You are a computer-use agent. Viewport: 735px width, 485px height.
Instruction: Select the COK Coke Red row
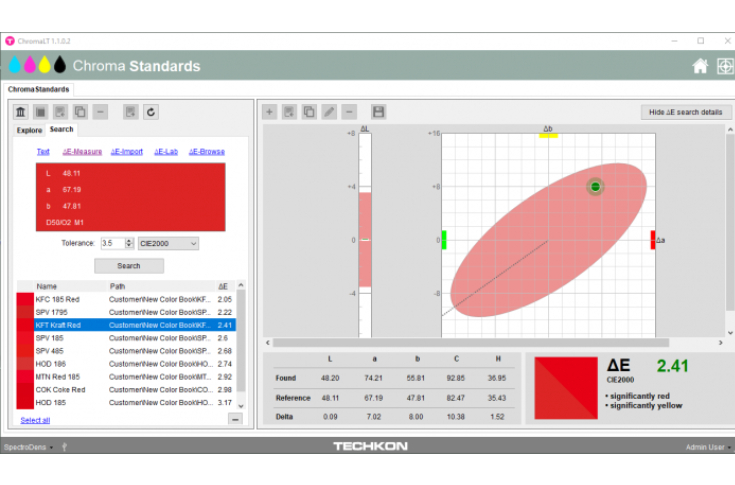click(126, 389)
